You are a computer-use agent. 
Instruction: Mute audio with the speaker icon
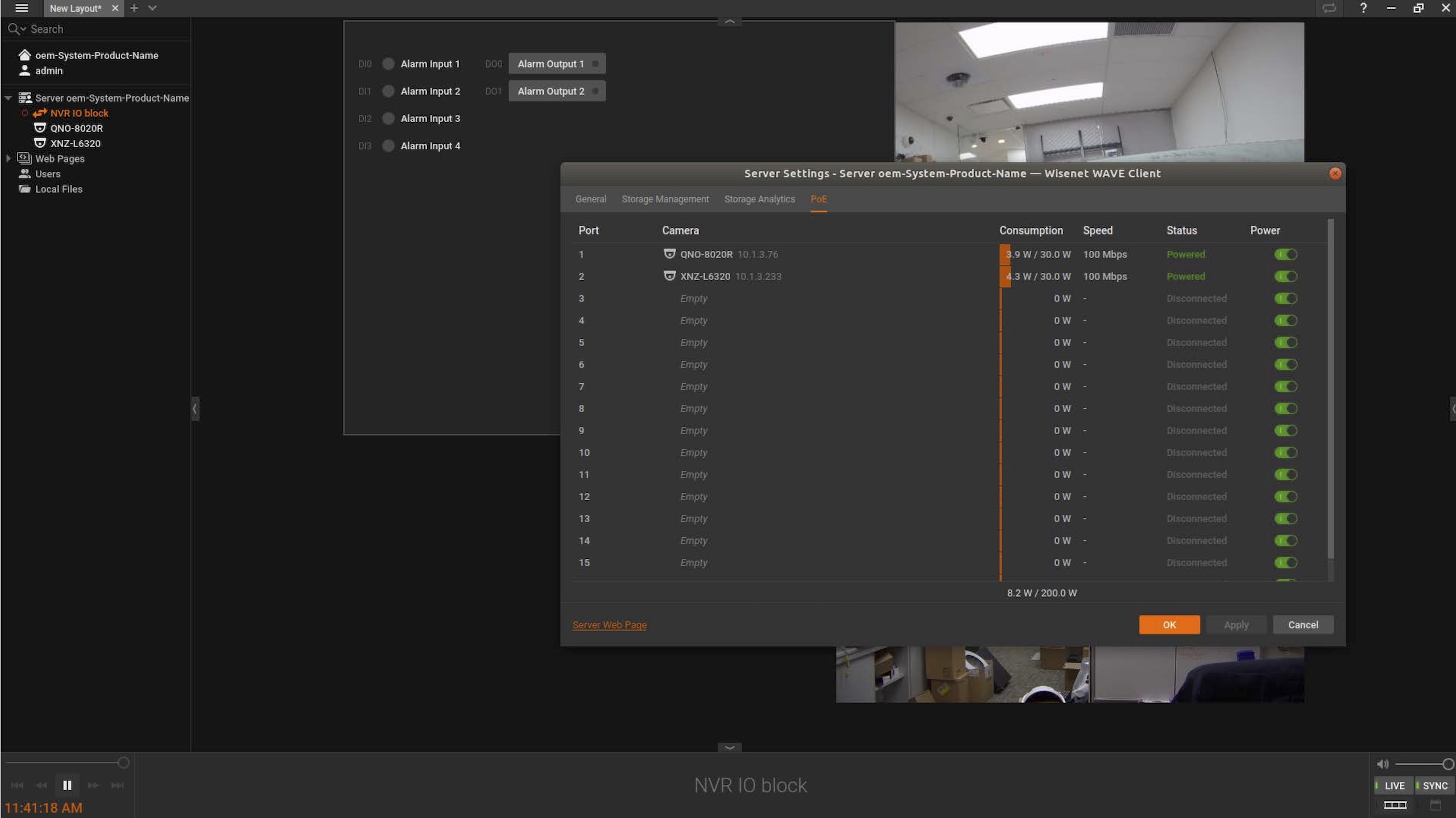coord(1383,764)
